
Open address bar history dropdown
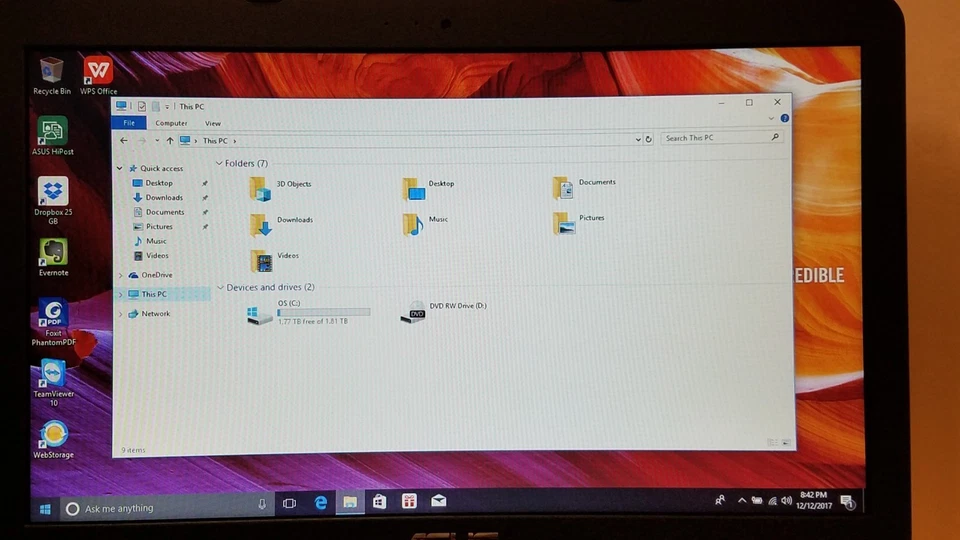[637, 140]
